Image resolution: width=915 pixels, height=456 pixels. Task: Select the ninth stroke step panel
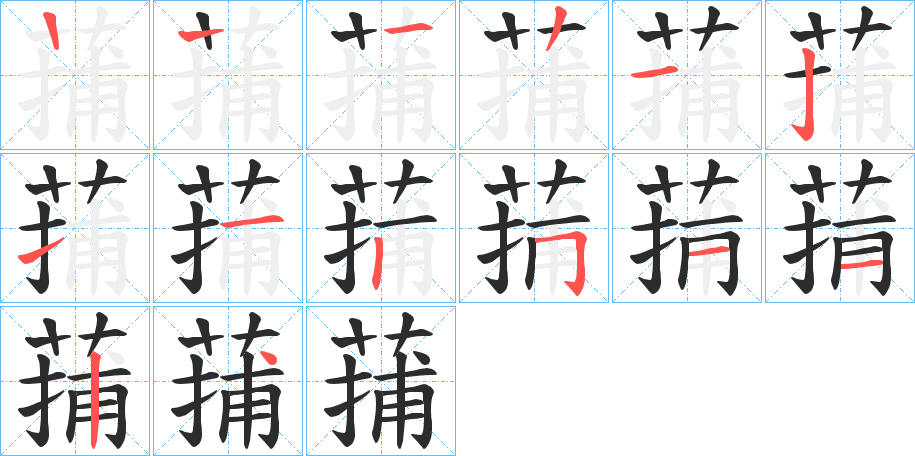click(x=381, y=228)
